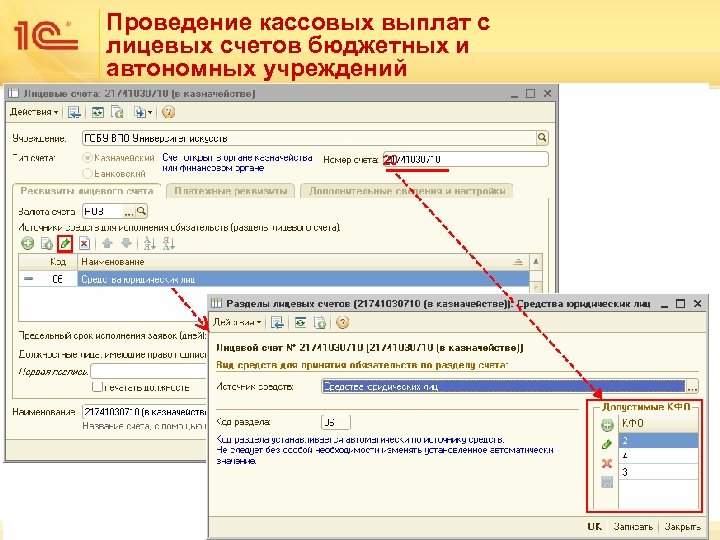This screenshot has height=540, width=720.
Task: Click the Закрыть button
Action: pos(682,527)
